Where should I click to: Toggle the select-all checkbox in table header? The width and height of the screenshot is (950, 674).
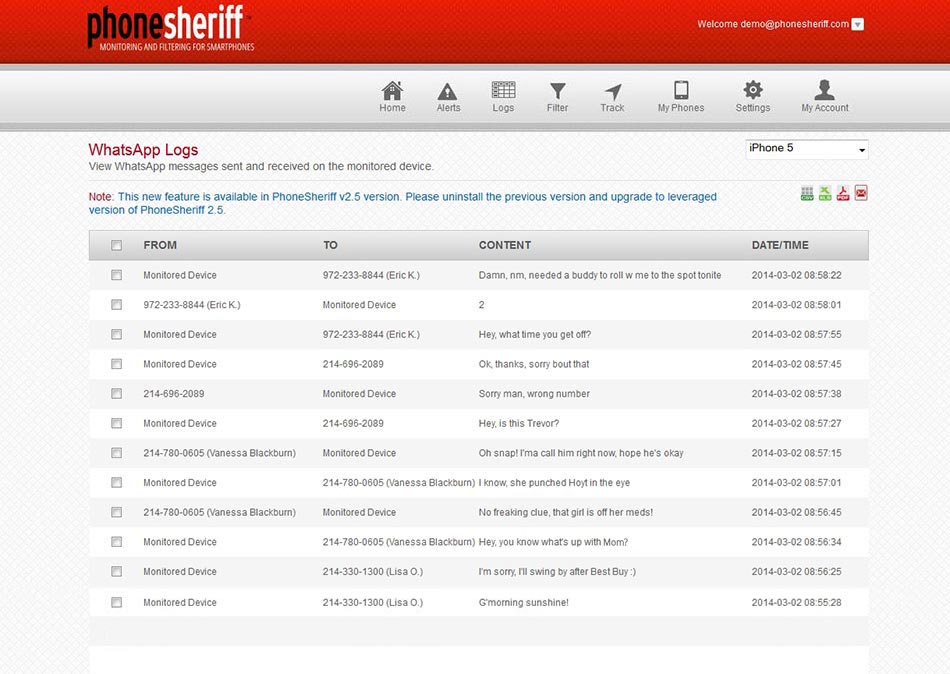[116, 244]
